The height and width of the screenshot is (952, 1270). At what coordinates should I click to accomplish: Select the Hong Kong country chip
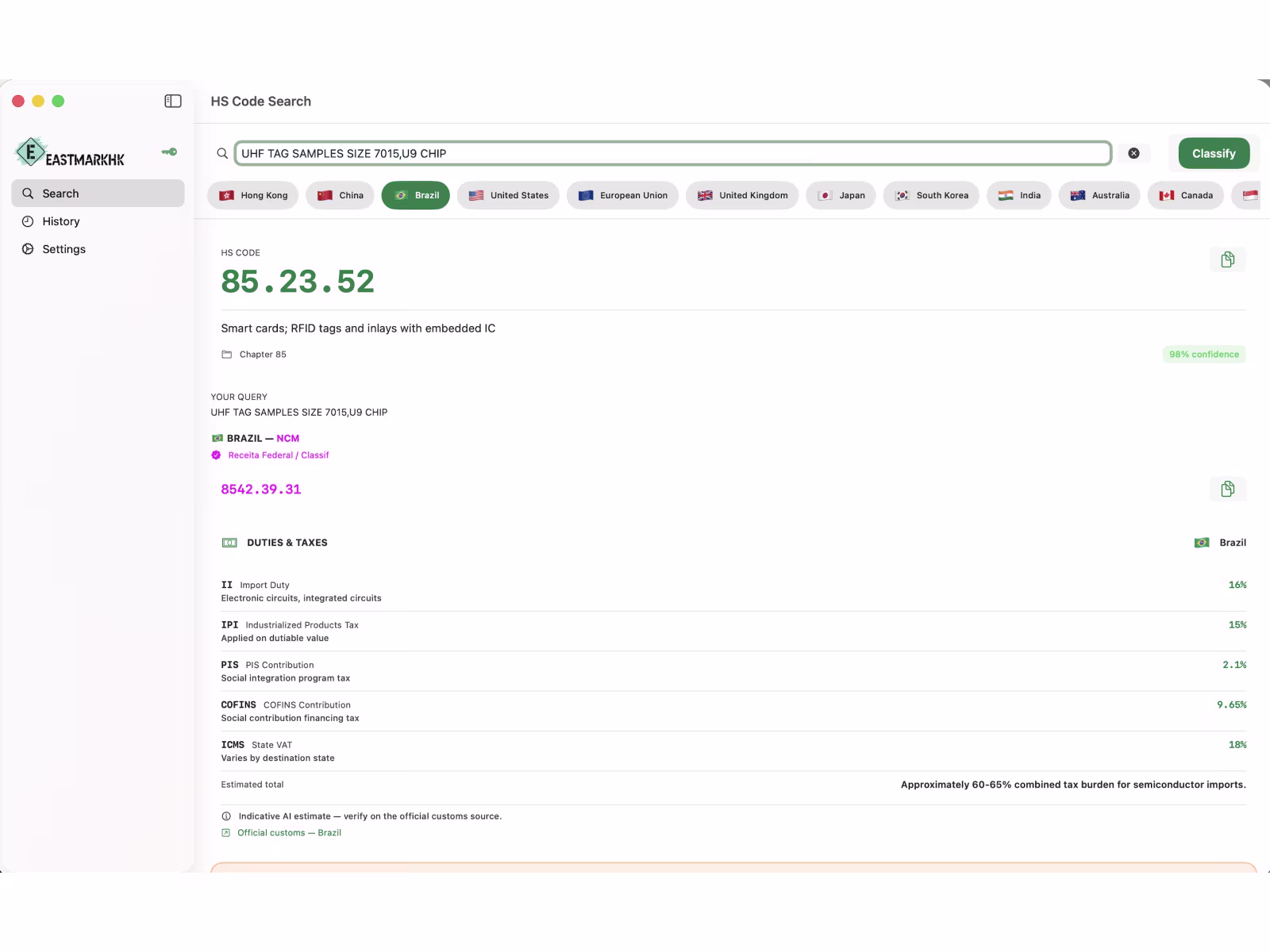[x=253, y=195]
